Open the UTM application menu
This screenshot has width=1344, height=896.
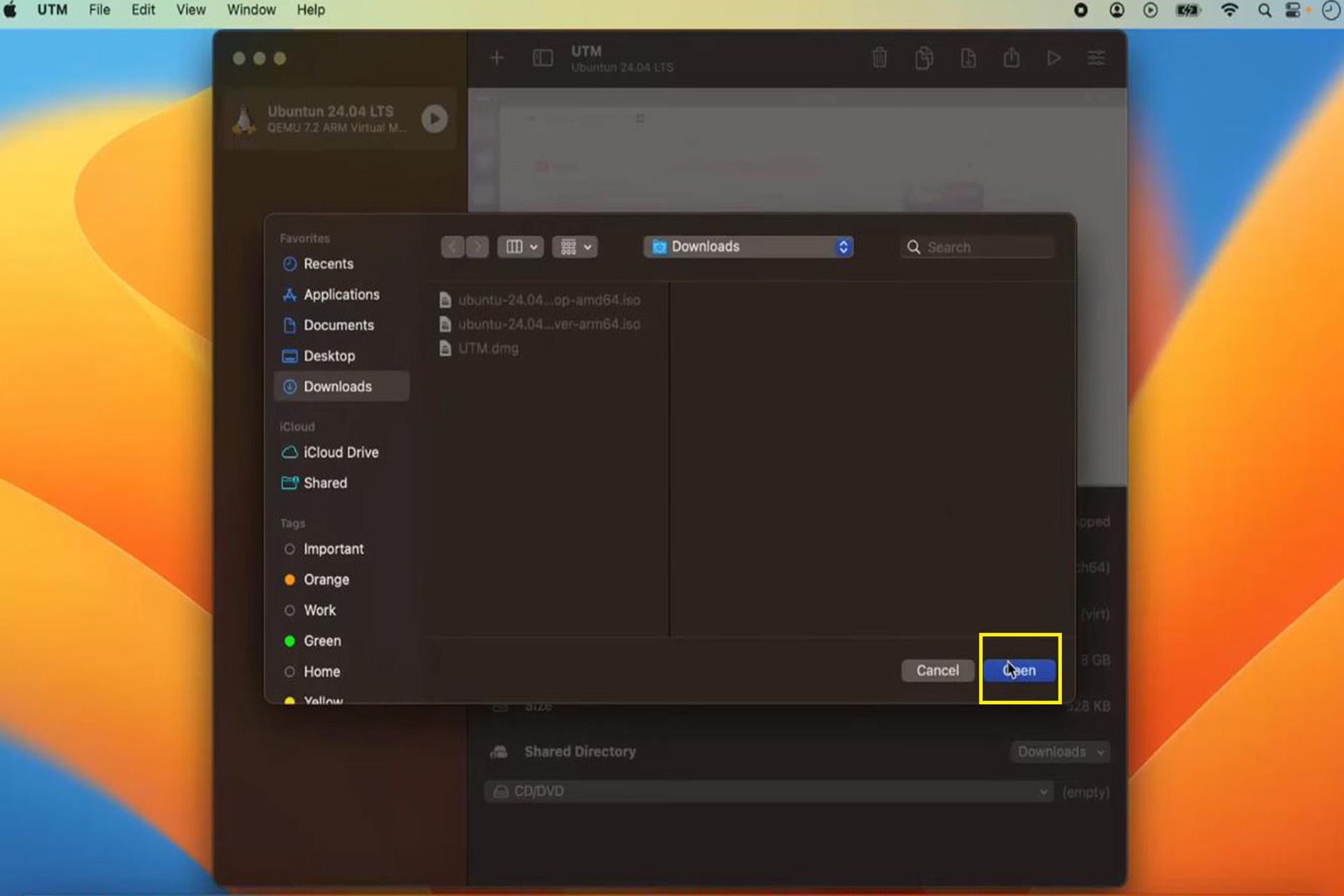(x=52, y=10)
